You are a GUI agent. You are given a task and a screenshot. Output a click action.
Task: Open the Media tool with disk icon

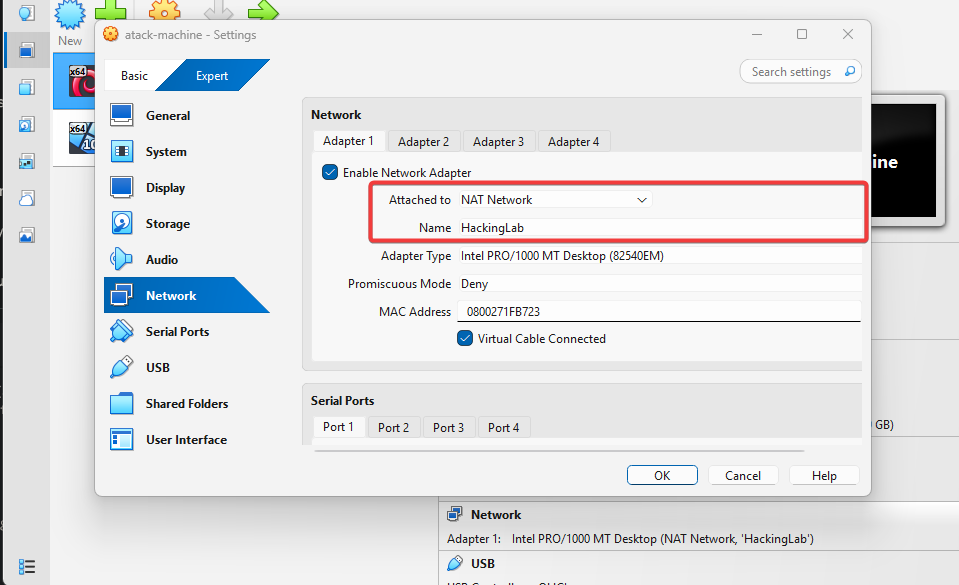[x=26, y=125]
